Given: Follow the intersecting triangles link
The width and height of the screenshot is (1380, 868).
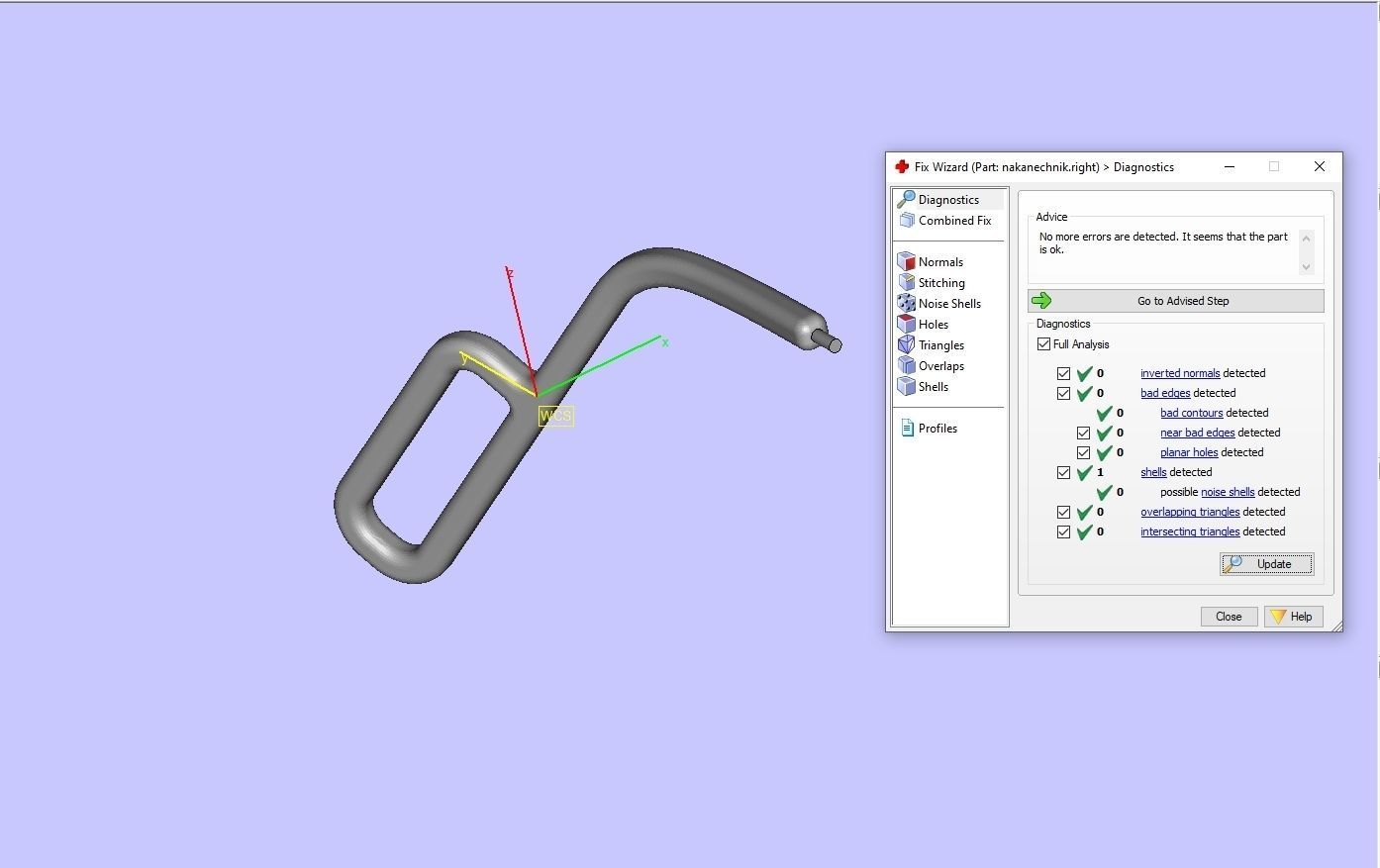Looking at the screenshot, I should click(1190, 532).
